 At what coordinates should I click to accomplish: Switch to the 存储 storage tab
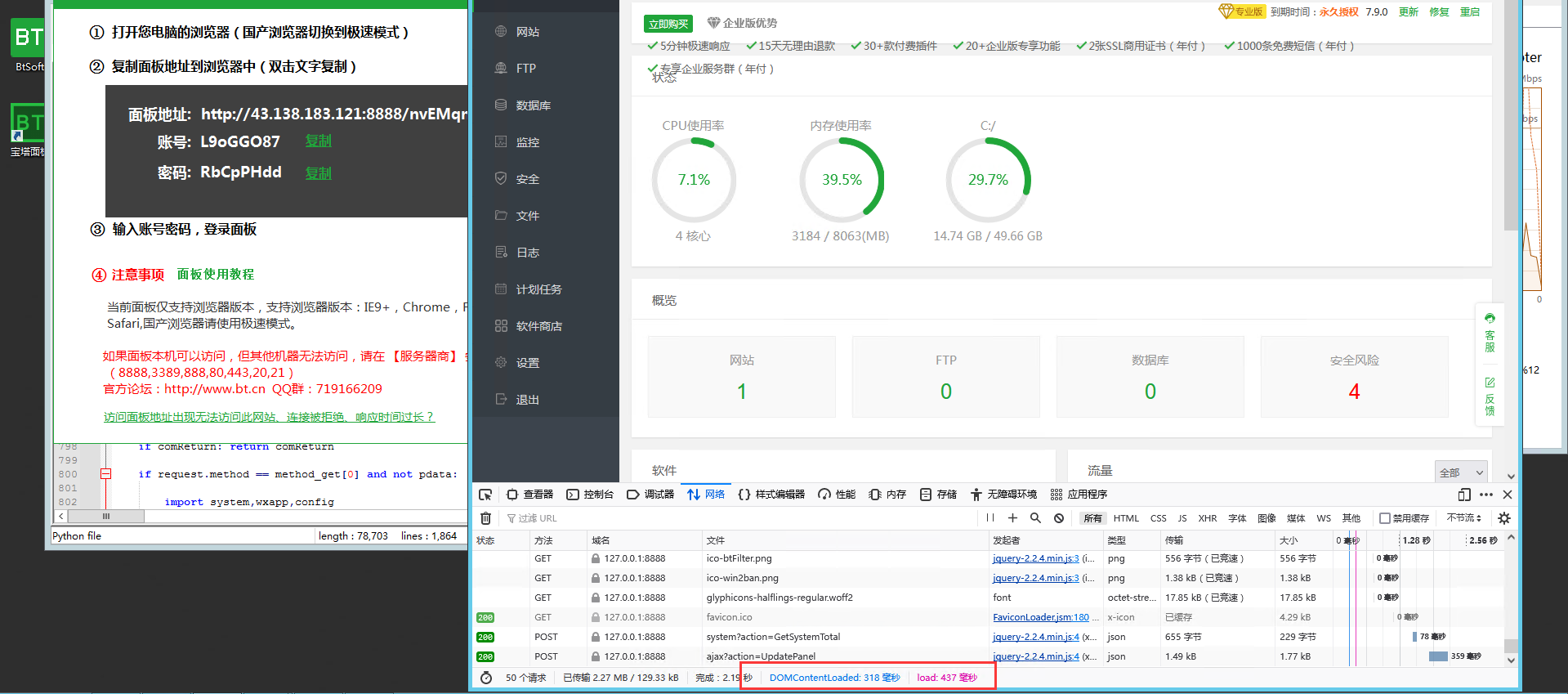938,495
